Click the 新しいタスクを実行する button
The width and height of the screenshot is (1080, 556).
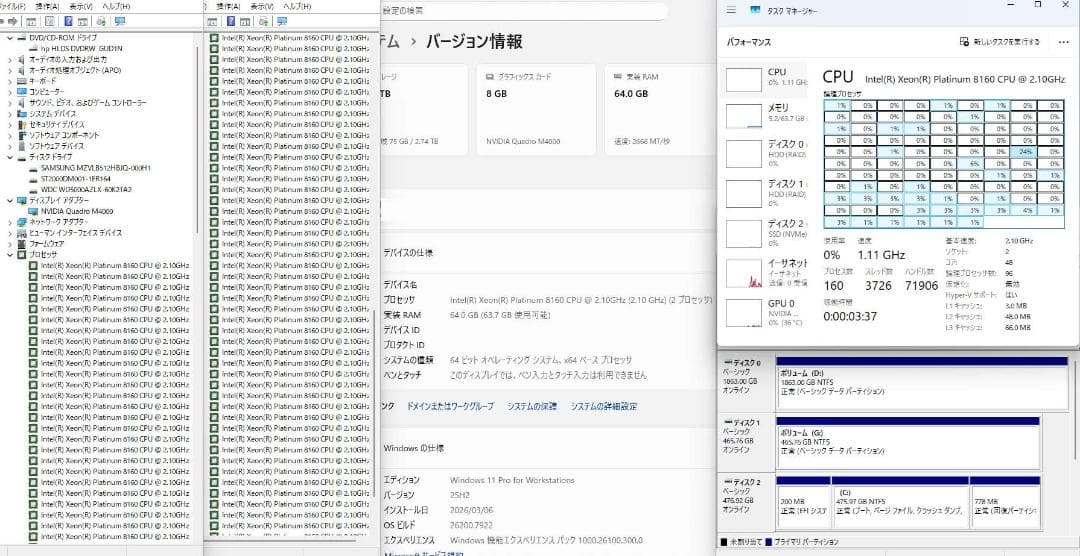999,42
